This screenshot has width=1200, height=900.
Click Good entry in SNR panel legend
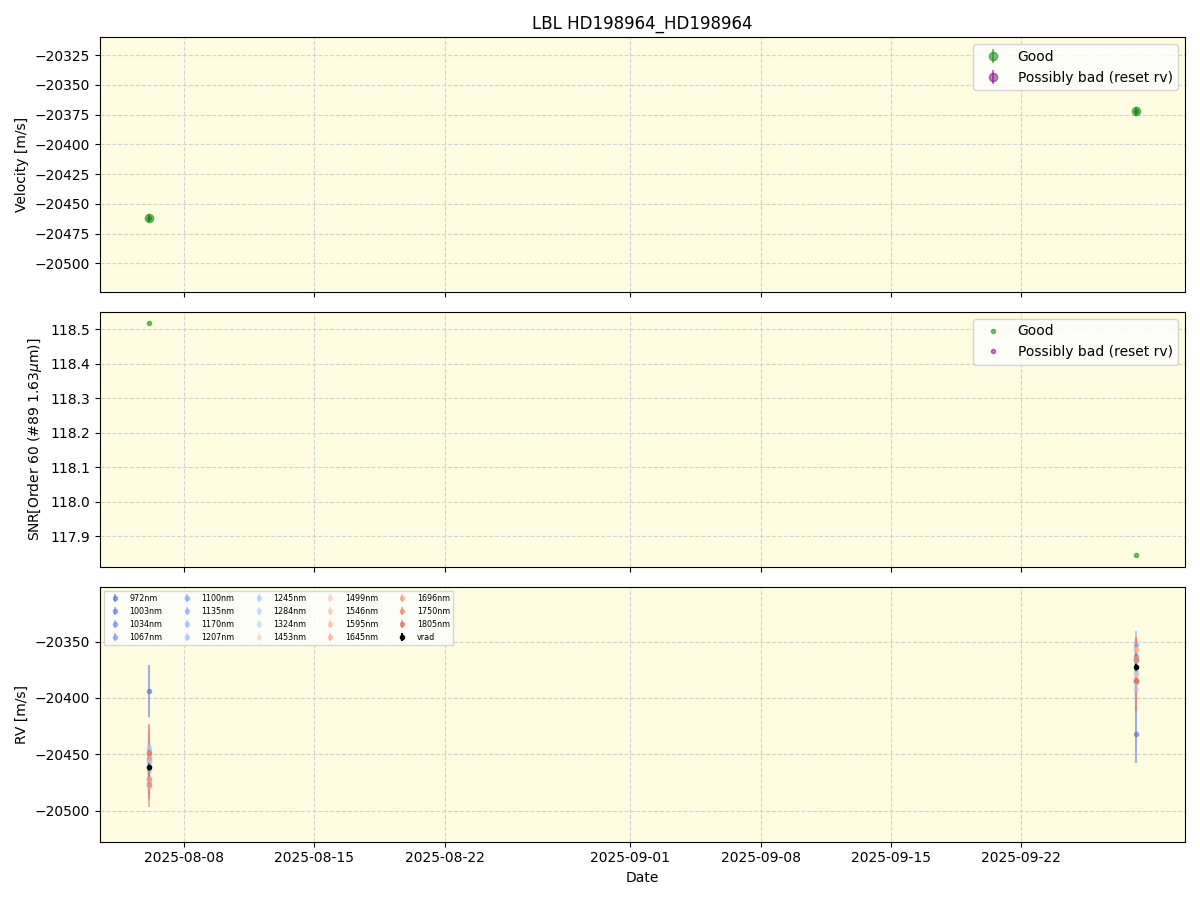1035,331
